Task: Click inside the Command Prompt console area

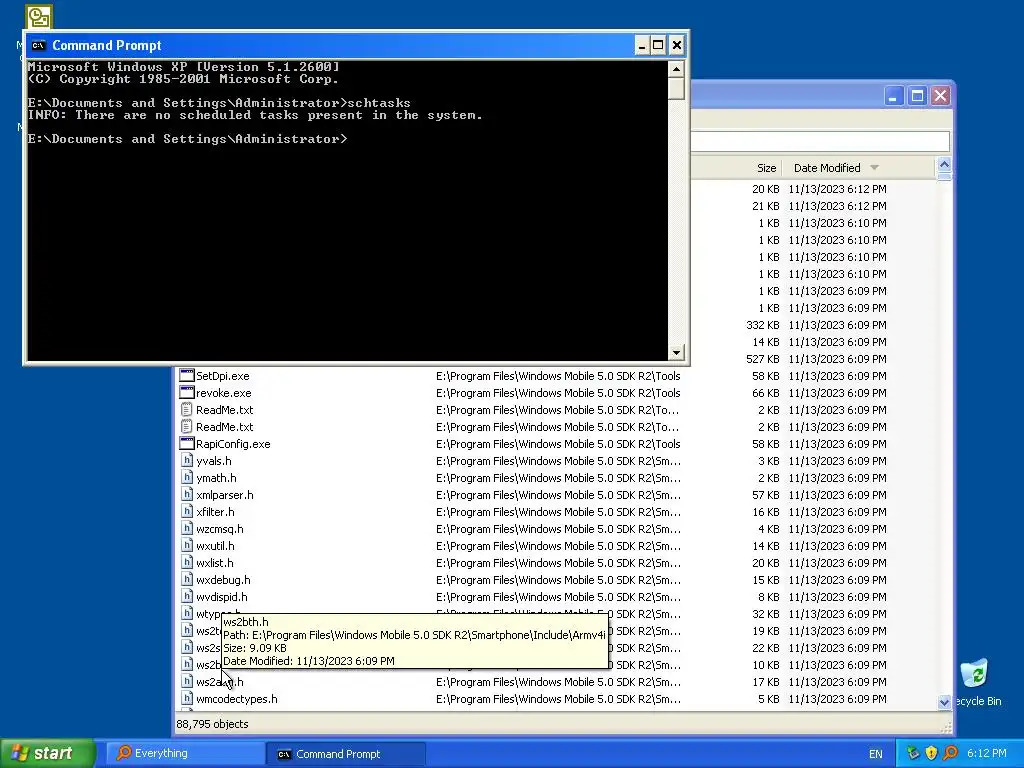Action: pos(347,210)
